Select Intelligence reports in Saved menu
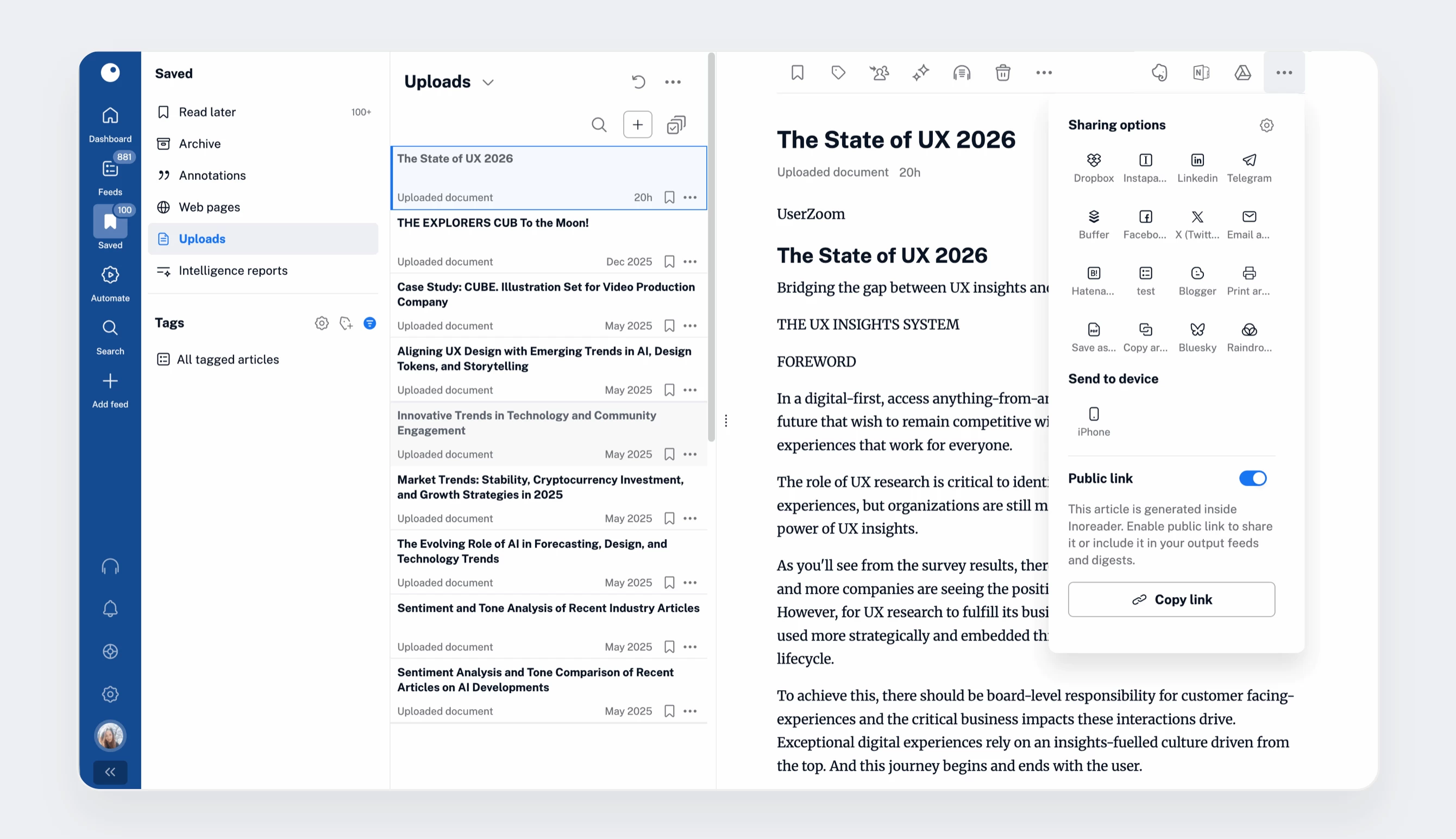Image resolution: width=1456 pixels, height=839 pixels. click(x=233, y=270)
